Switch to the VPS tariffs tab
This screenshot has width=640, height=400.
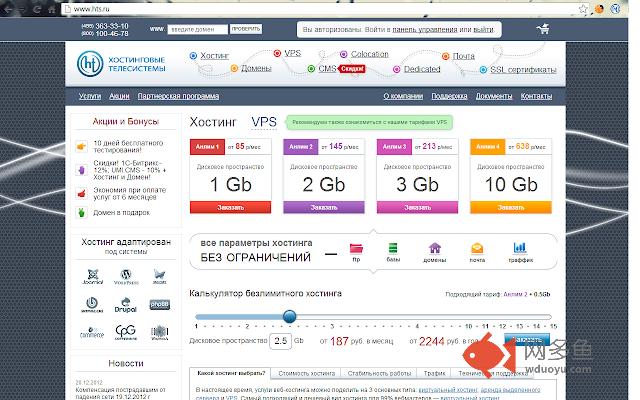pyautogui.click(x=264, y=122)
